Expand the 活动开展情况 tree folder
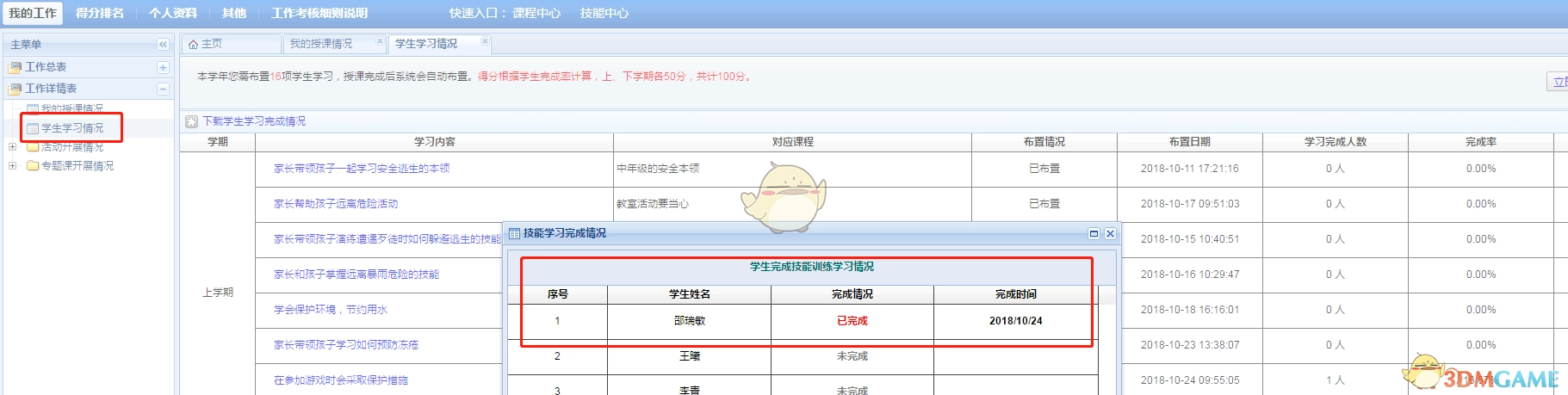The image size is (1568, 395). click(x=12, y=147)
